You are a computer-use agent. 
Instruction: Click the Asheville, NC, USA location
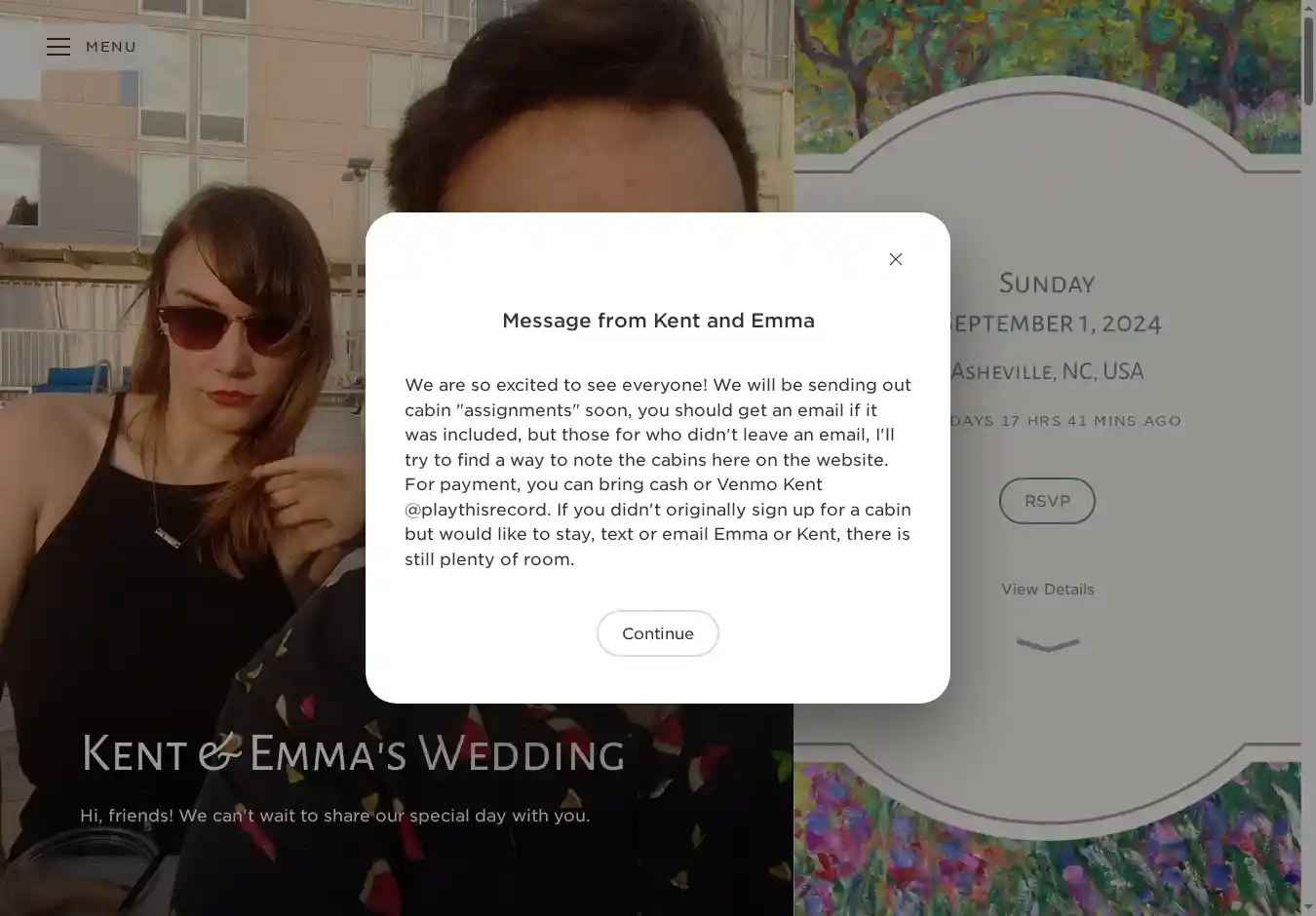(1047, 371)
